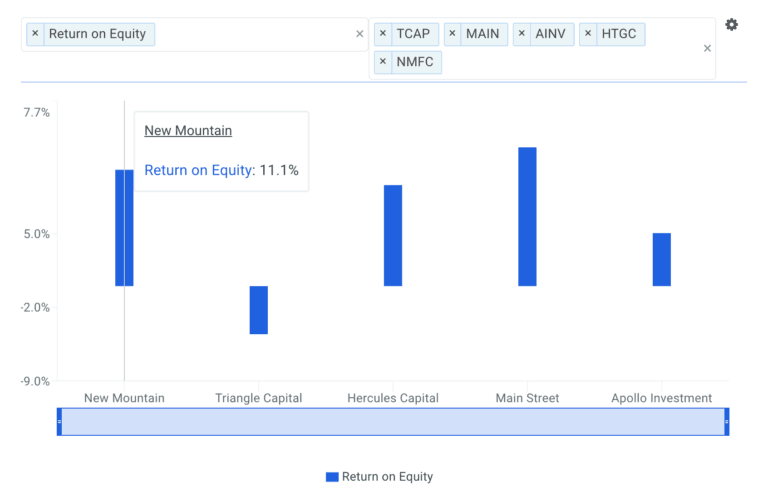Grab the right handle of range slider
The width and height of the screenshot is (768, 497).
pyautogui.click(x=726, y=422)
